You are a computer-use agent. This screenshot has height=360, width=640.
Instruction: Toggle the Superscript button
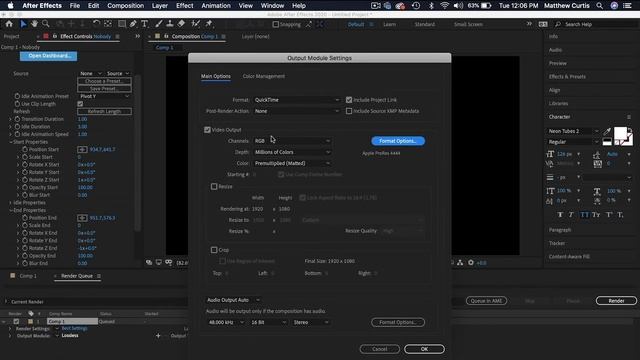pos(609,215)
